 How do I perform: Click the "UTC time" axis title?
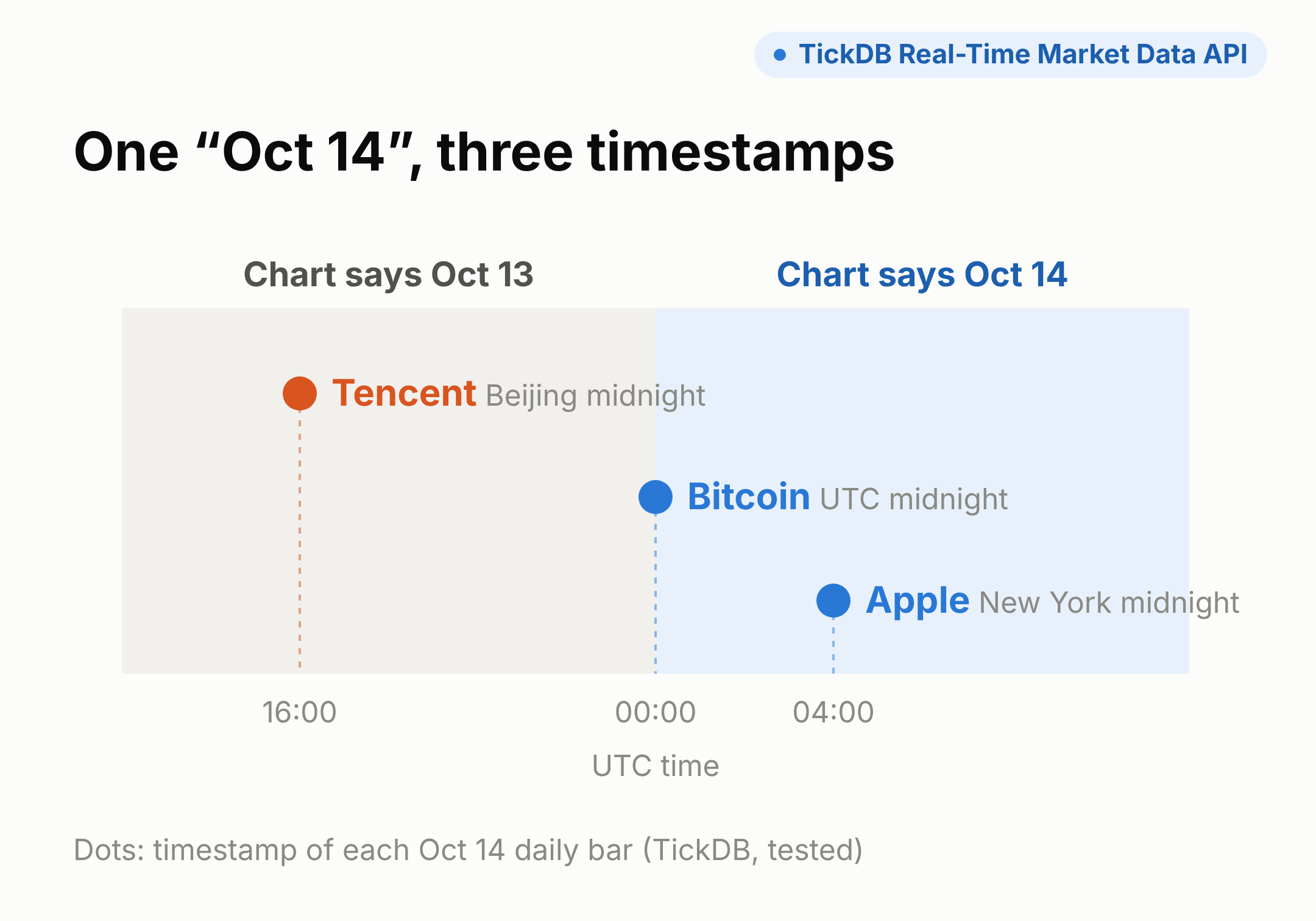(x=656, y=766)
